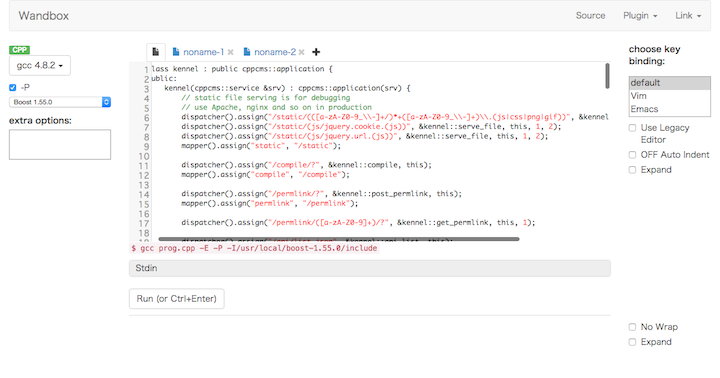Click the class kennel declaration line
The width and height of the screenshot is (720, 378).
pyautogui.click(x=242, y=69)
